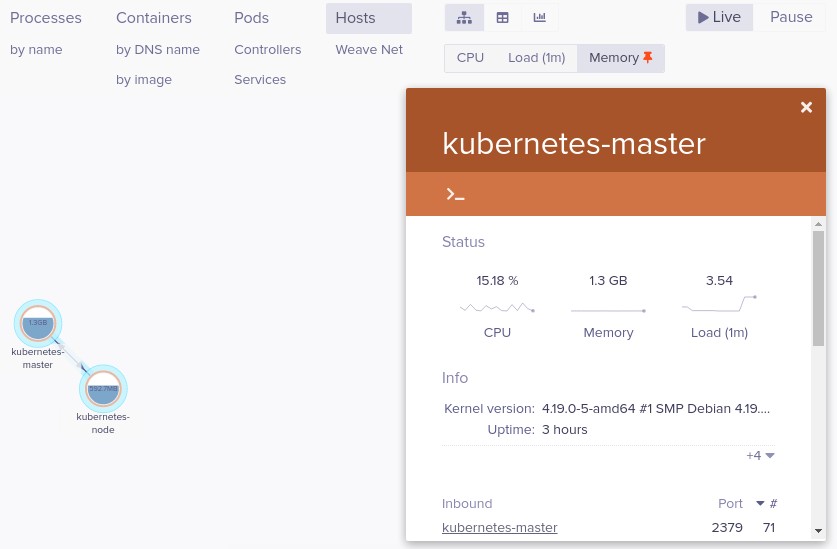Click the Memory sparkline in Status
The image size is (837, 549).
(x=608, y=310)
